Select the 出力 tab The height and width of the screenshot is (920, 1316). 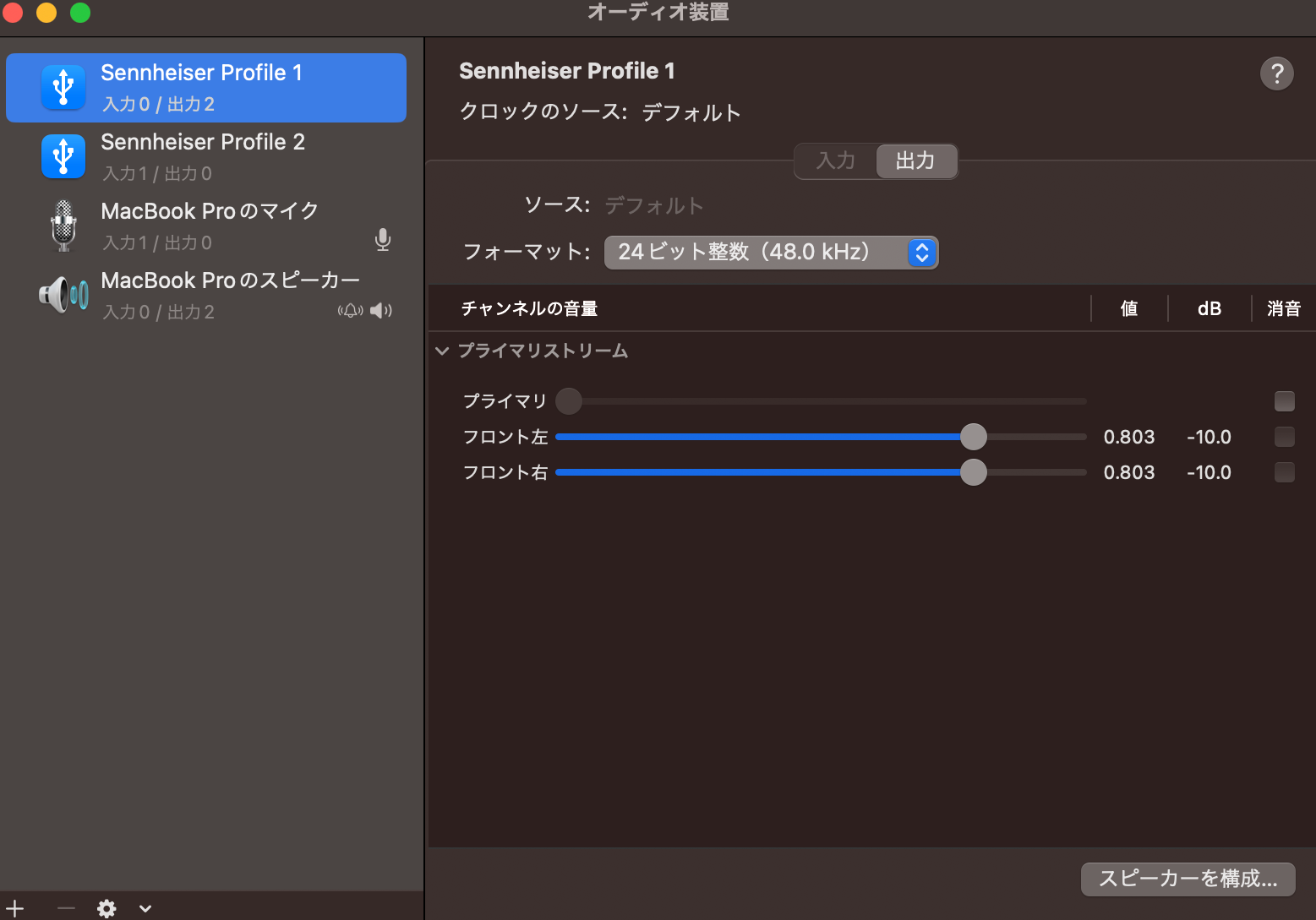(x=915, y=161)
